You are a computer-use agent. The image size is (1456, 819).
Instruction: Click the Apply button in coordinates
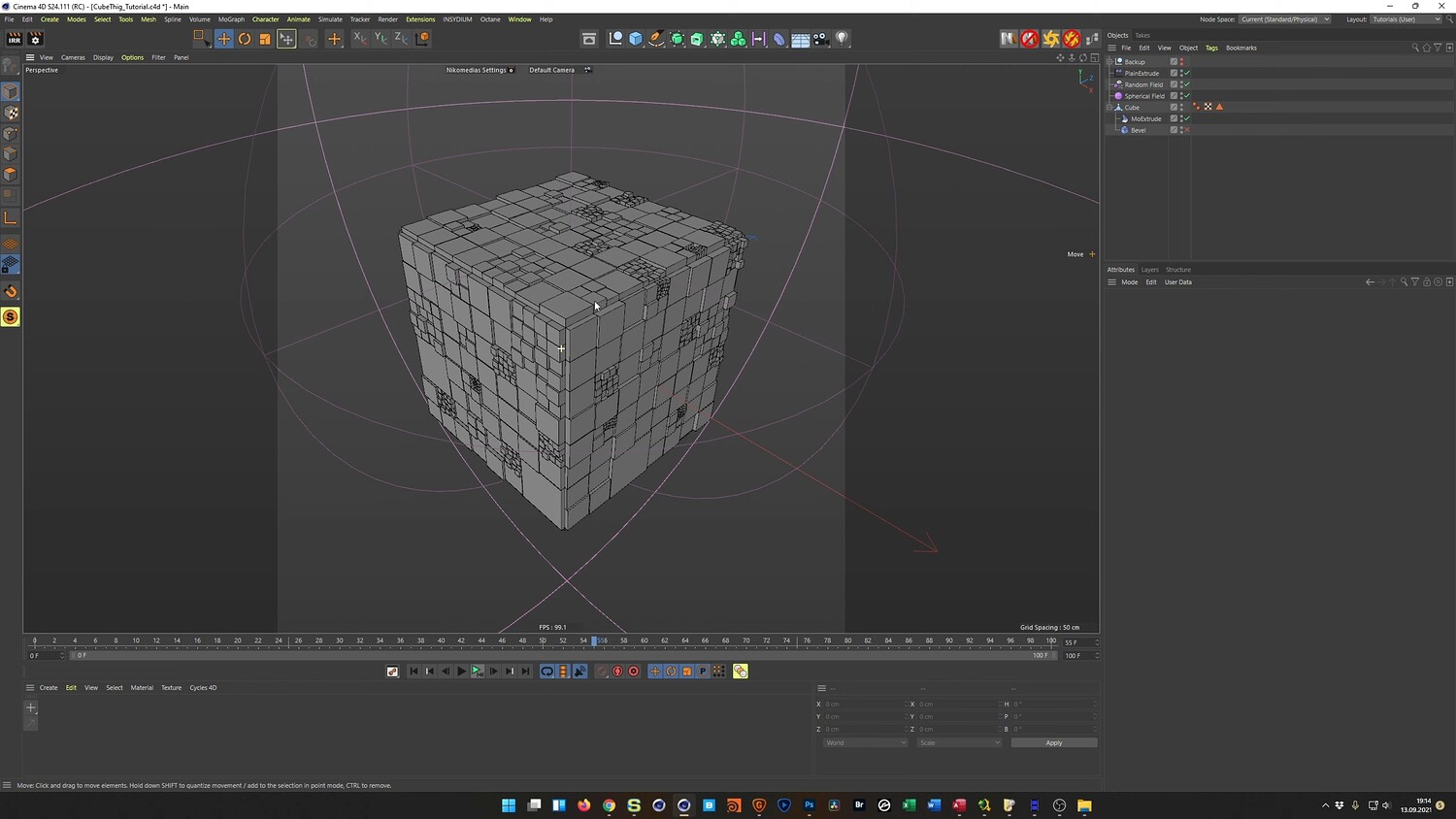(x=1054, y=743)
